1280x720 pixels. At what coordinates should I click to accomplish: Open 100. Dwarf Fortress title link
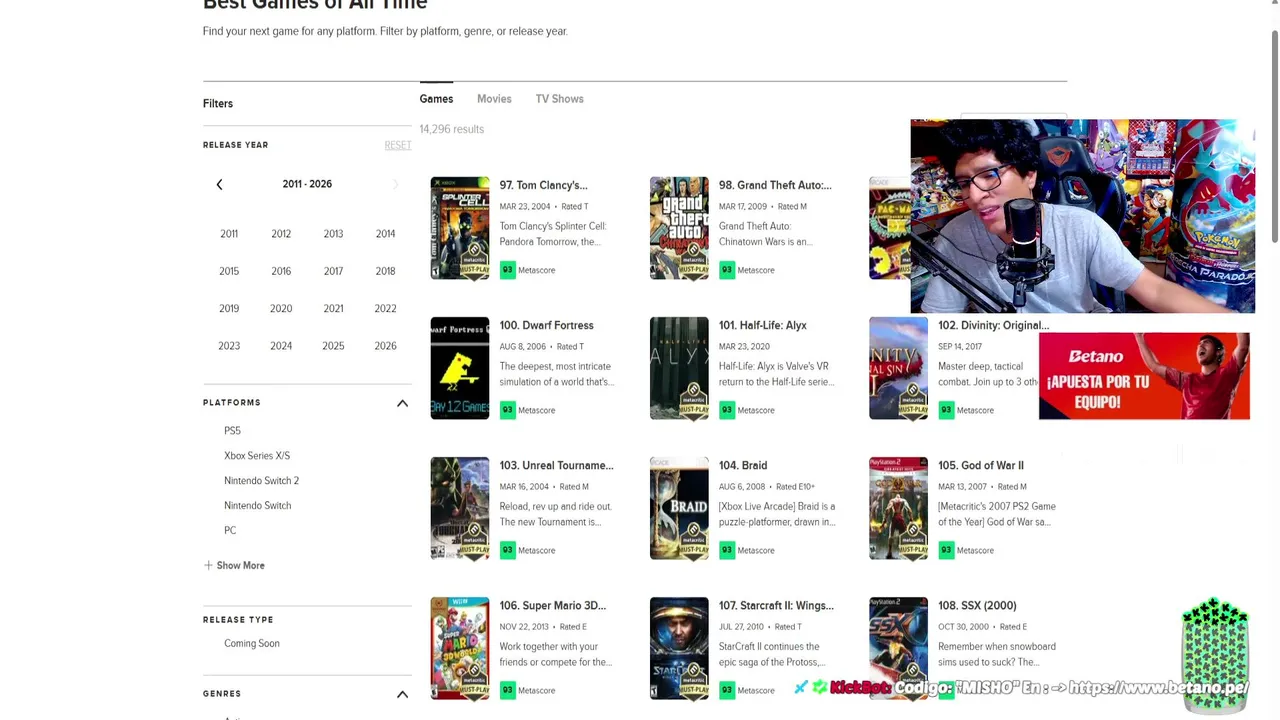(546, 325)
